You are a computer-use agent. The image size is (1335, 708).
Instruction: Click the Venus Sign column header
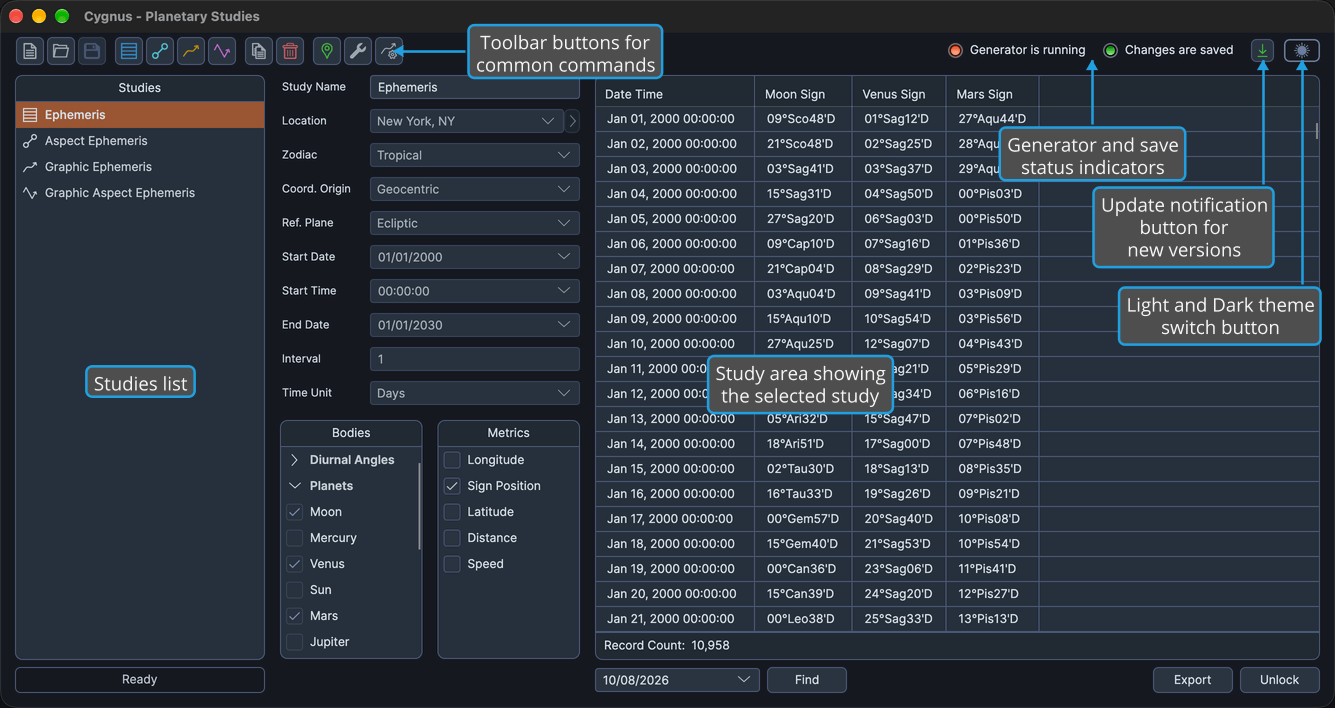(x=899, y=94)
